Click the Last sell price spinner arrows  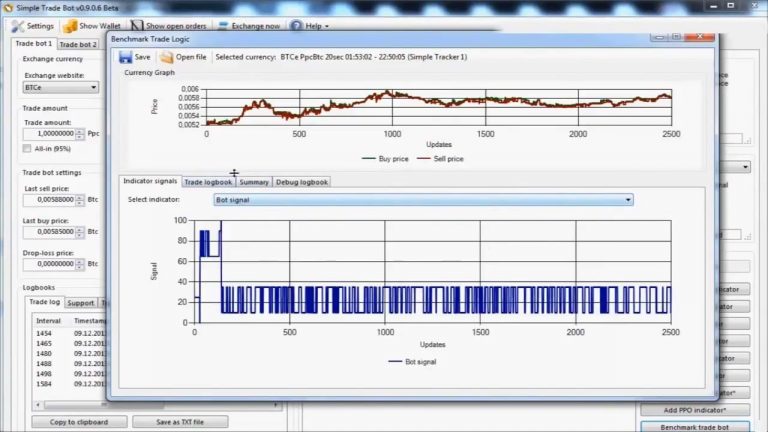click(x=80, y=200)
